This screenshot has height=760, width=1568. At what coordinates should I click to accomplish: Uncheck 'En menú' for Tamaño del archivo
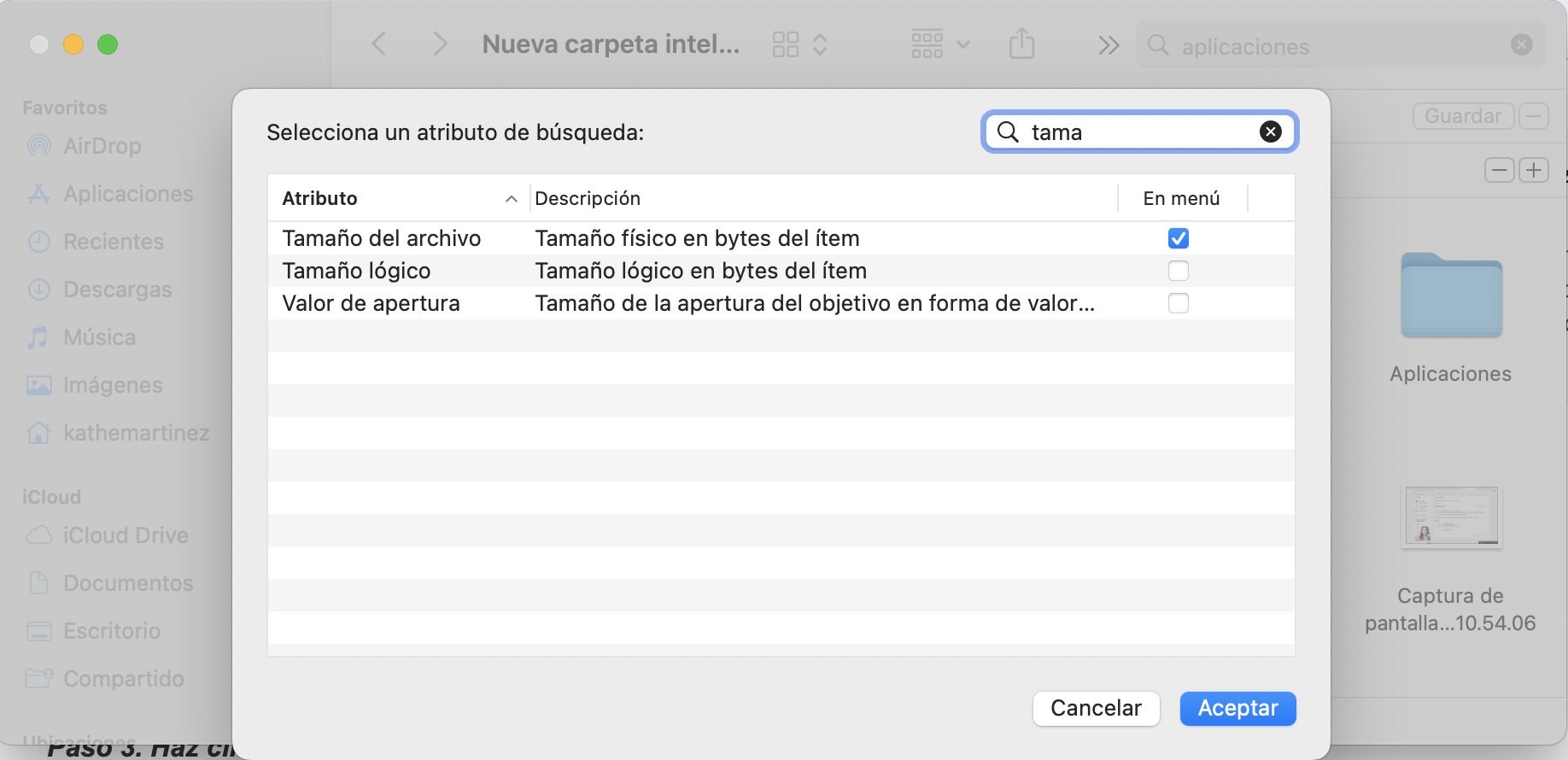pyautogui.click(x=1178, y=238)
